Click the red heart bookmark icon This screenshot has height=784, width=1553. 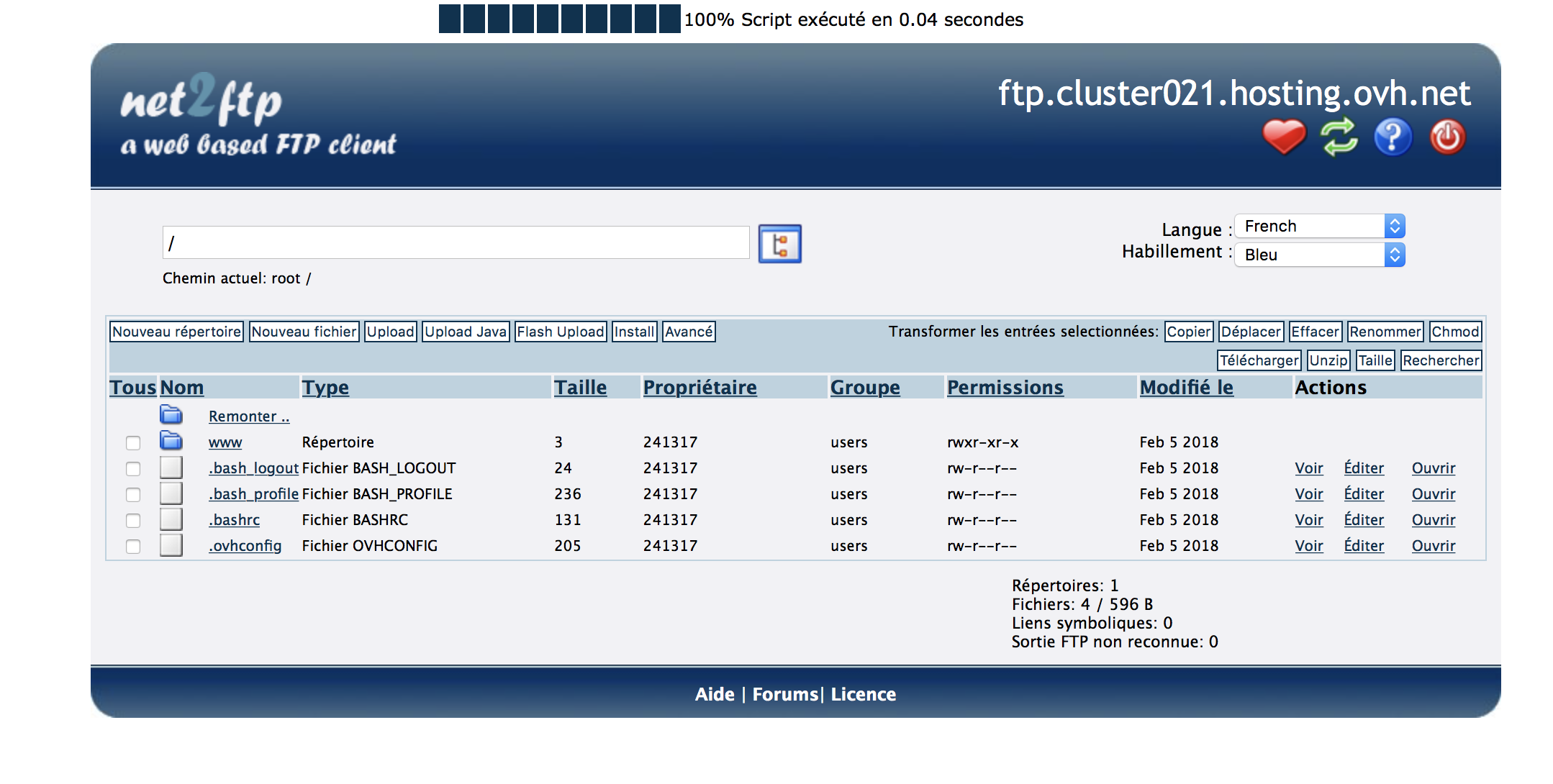point(1284,137)
